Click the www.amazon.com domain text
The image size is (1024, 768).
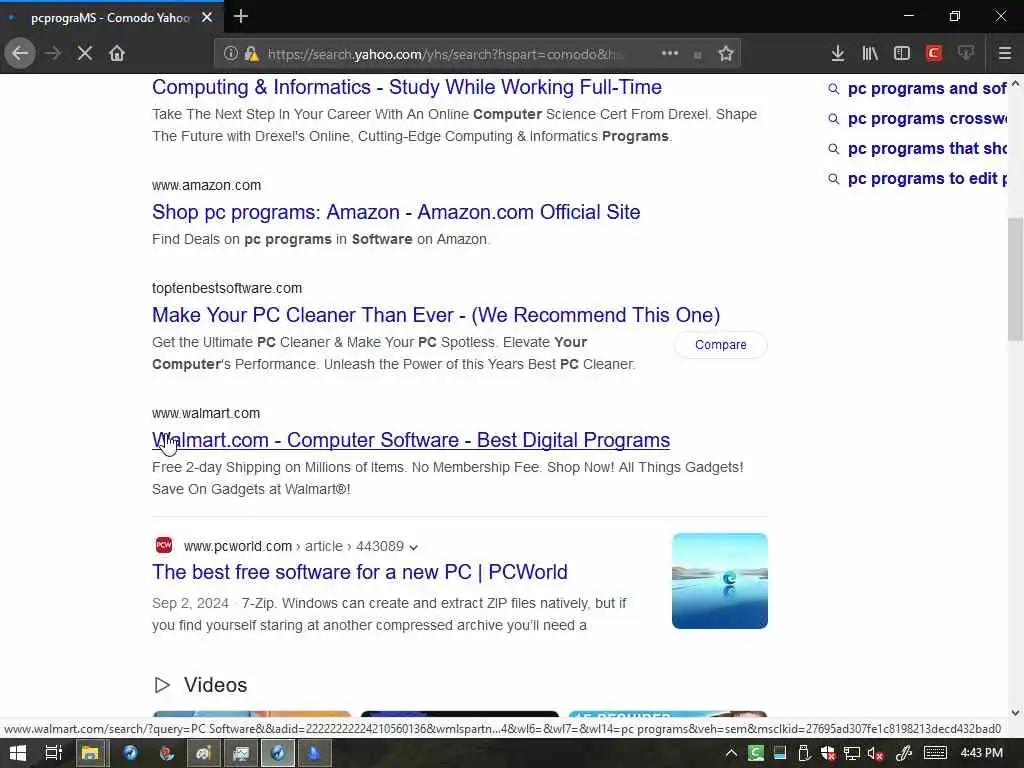coord(206,185)
